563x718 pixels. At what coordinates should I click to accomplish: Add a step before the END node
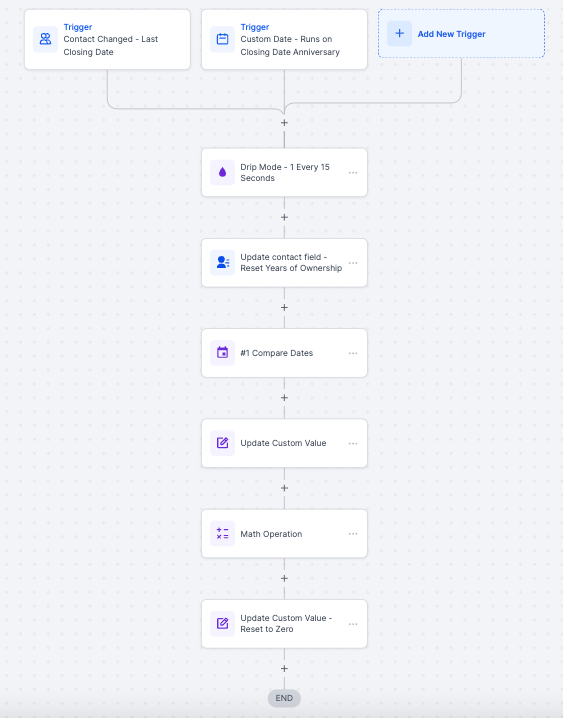pyautogui.click(x=284, y=669)
